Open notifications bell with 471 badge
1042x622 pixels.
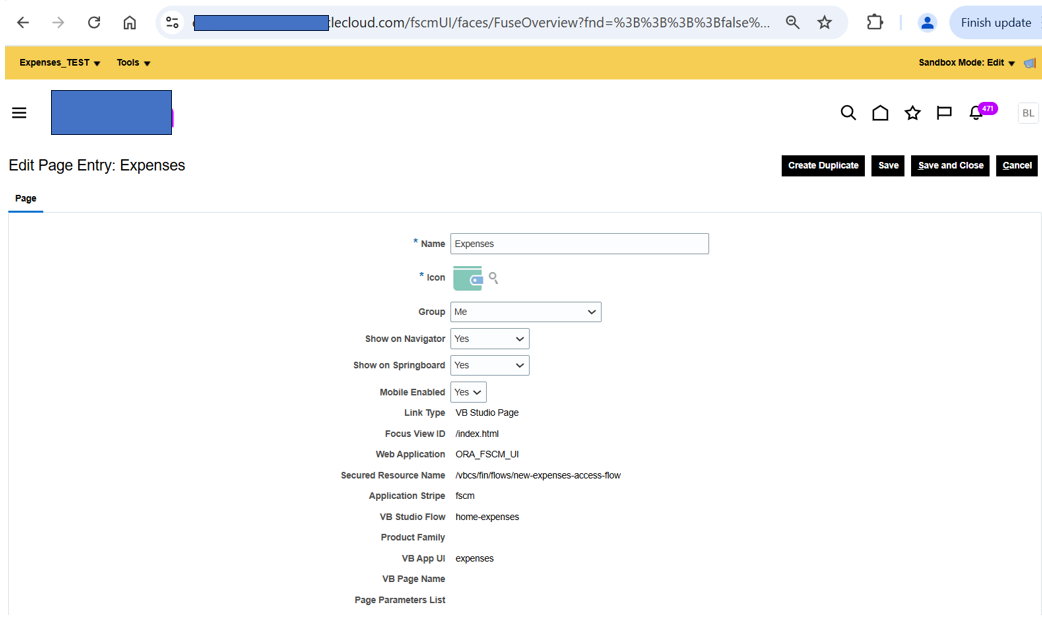point(982,112)
